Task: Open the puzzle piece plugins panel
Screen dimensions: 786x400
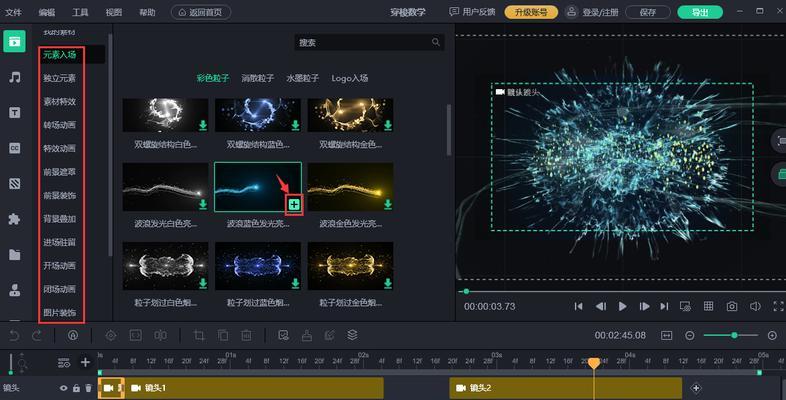Action: [x=15, y=219]
